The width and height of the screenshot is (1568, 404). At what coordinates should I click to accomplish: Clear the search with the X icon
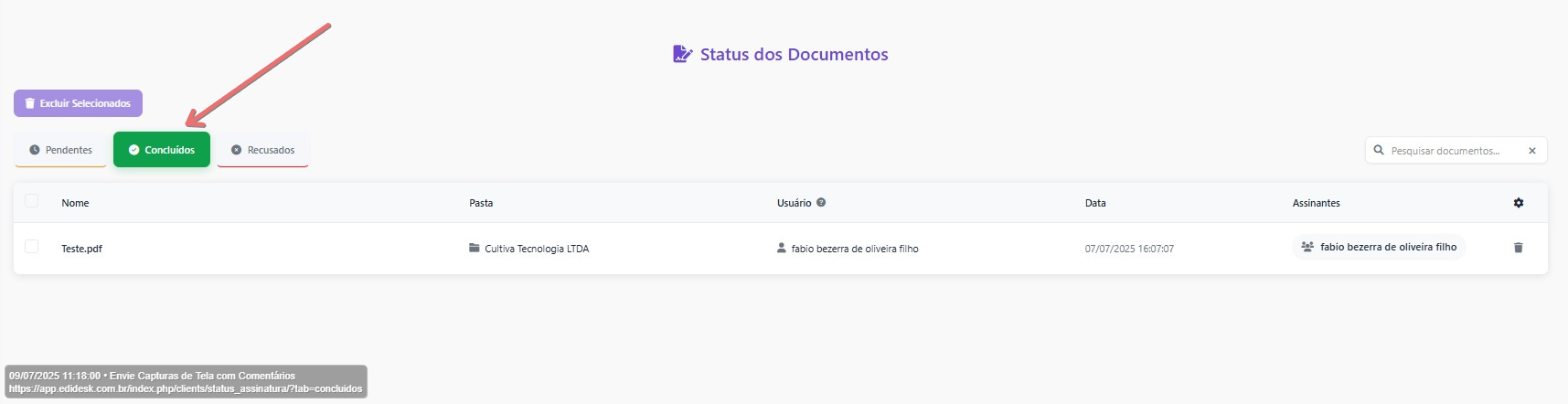[1532, 151]
